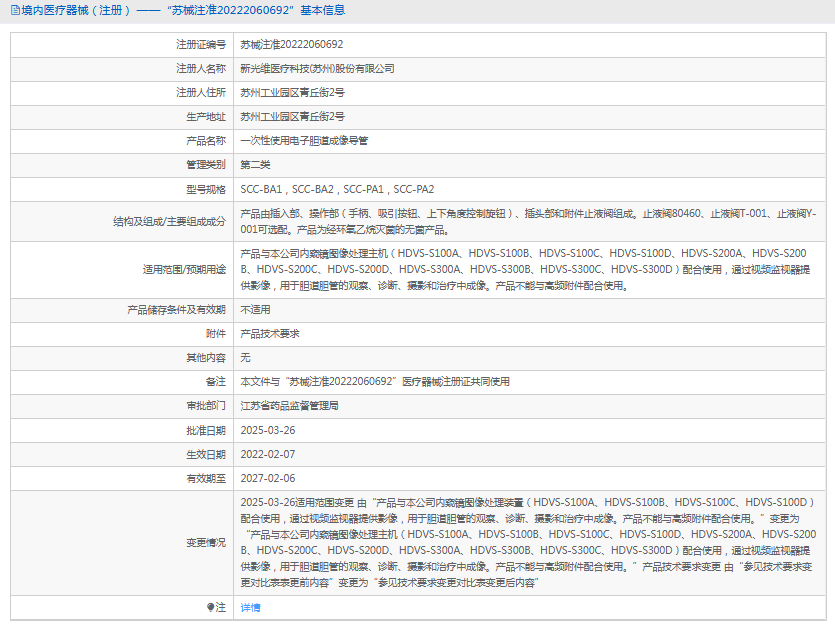Click the document icon beside the page title
Image resolution: width=835 pixels, height=624 pixels.
[15, 10]
